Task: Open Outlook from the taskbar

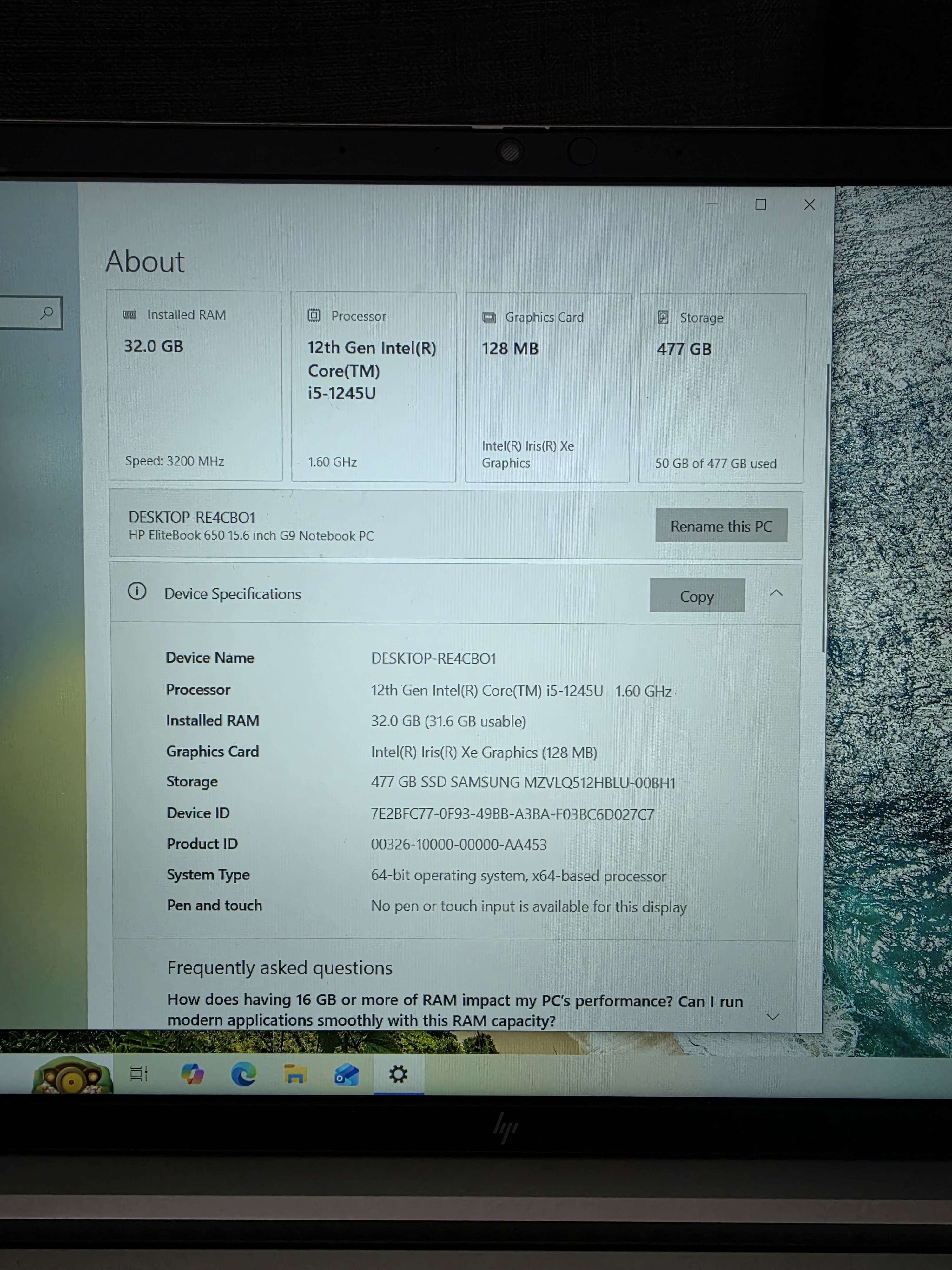Action: 347,1074
